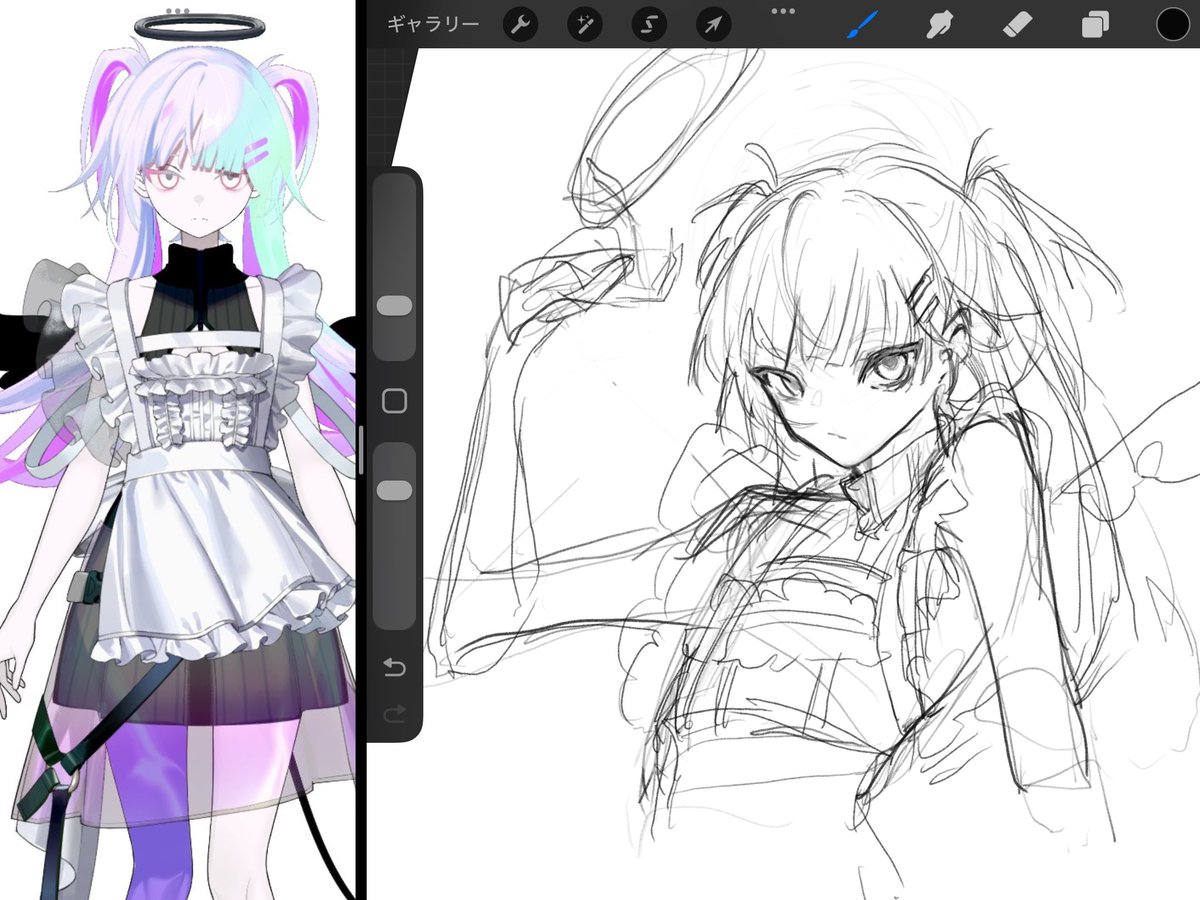The height and width of the screenshot is (900, 1200).
Task: Click the brush opacity slider handle
Action: (x=395, y=490)
